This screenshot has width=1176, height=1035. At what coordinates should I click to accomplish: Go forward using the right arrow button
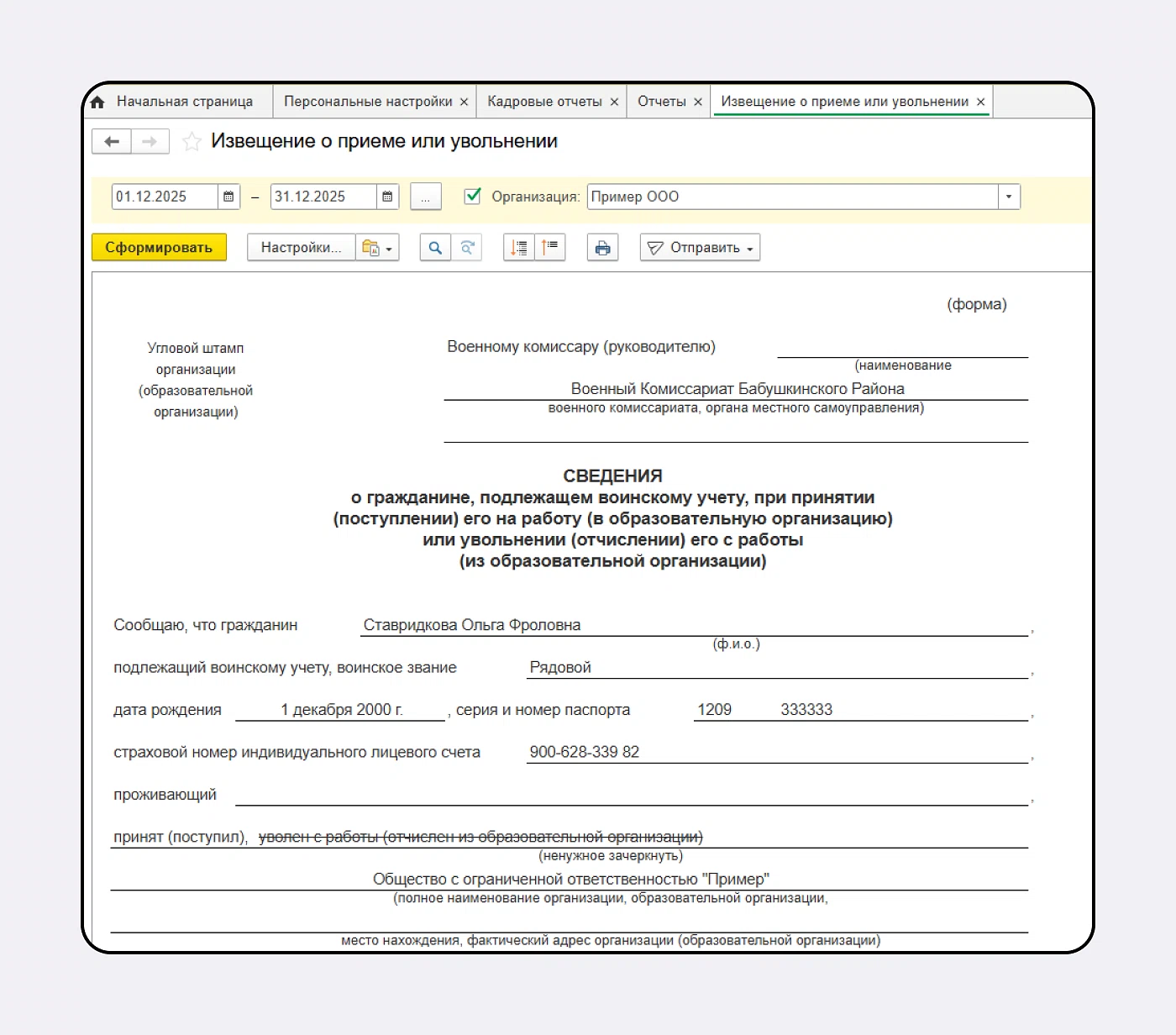coord(150,142)
